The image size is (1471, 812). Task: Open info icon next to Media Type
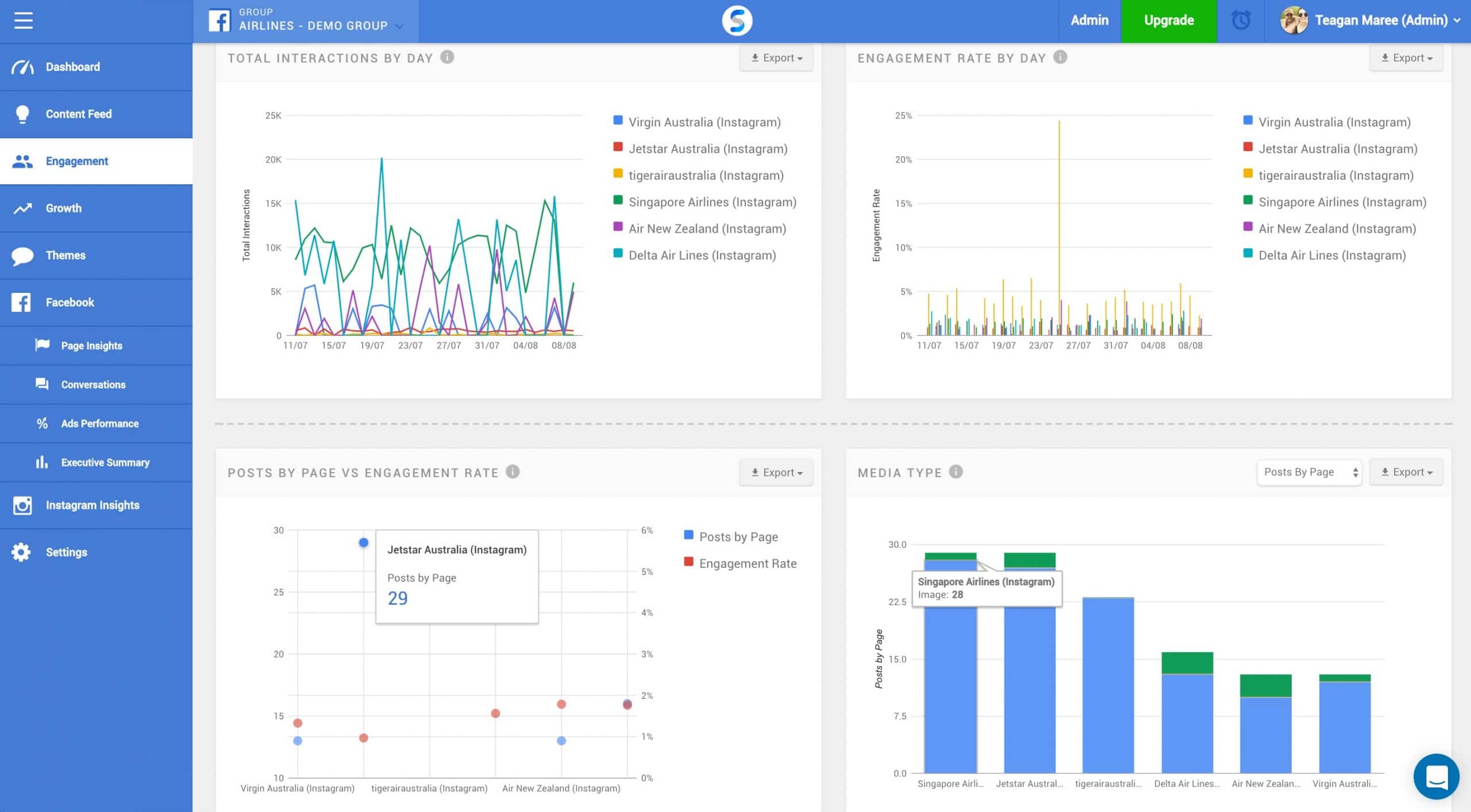[x=956, y=472]
